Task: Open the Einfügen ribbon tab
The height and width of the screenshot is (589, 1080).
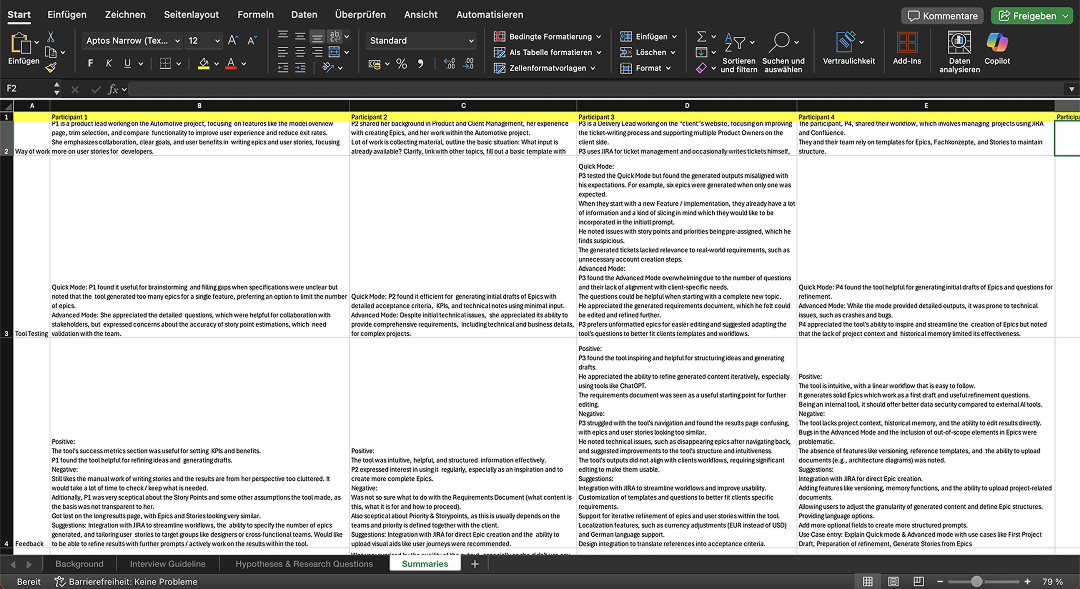Action: (x=67, y=14)
